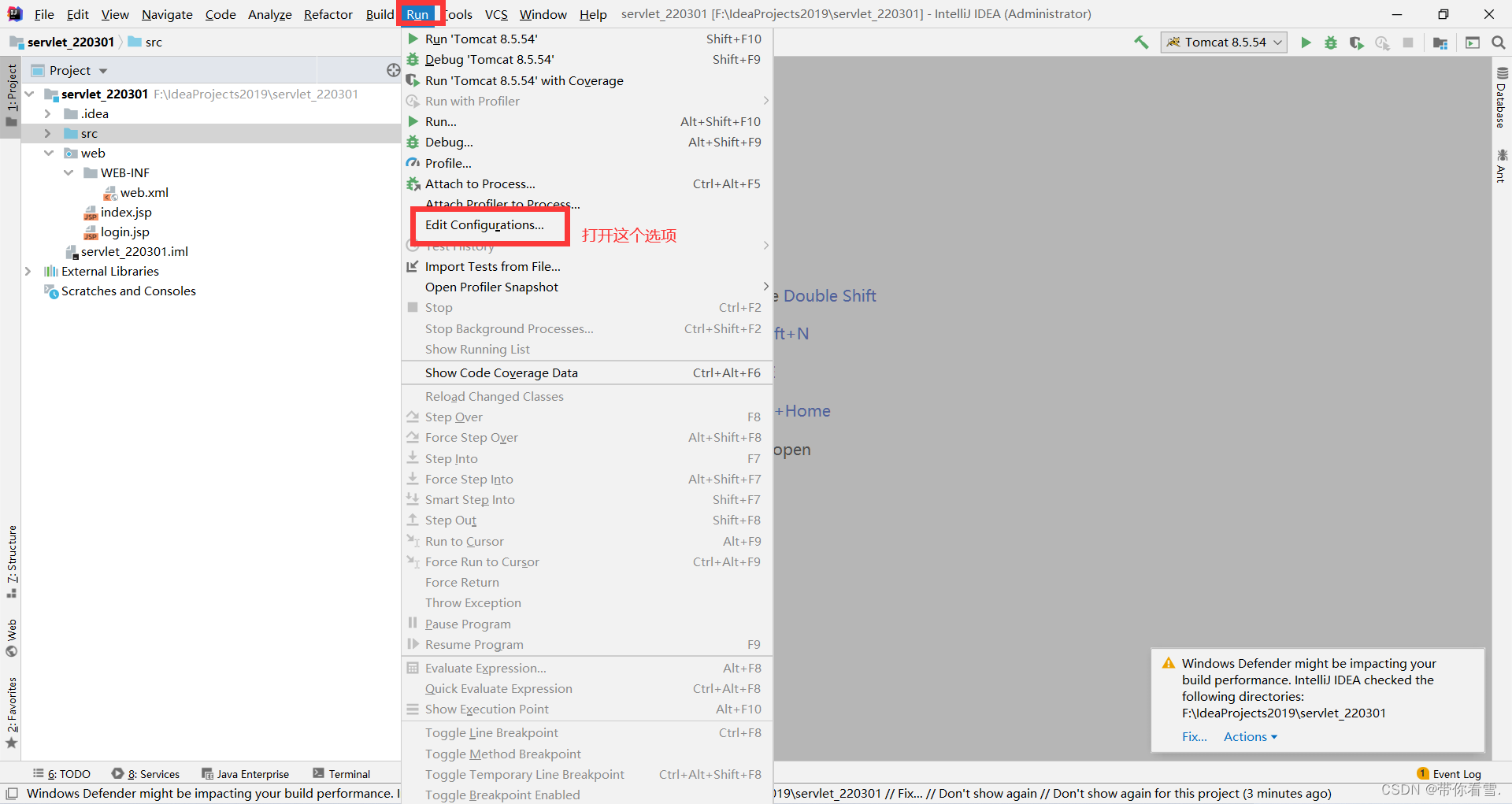Image resolution: width=1512 pixels, height=804 pixels.
Task: Select index.jsp file
Action: (x=126, y=212)
